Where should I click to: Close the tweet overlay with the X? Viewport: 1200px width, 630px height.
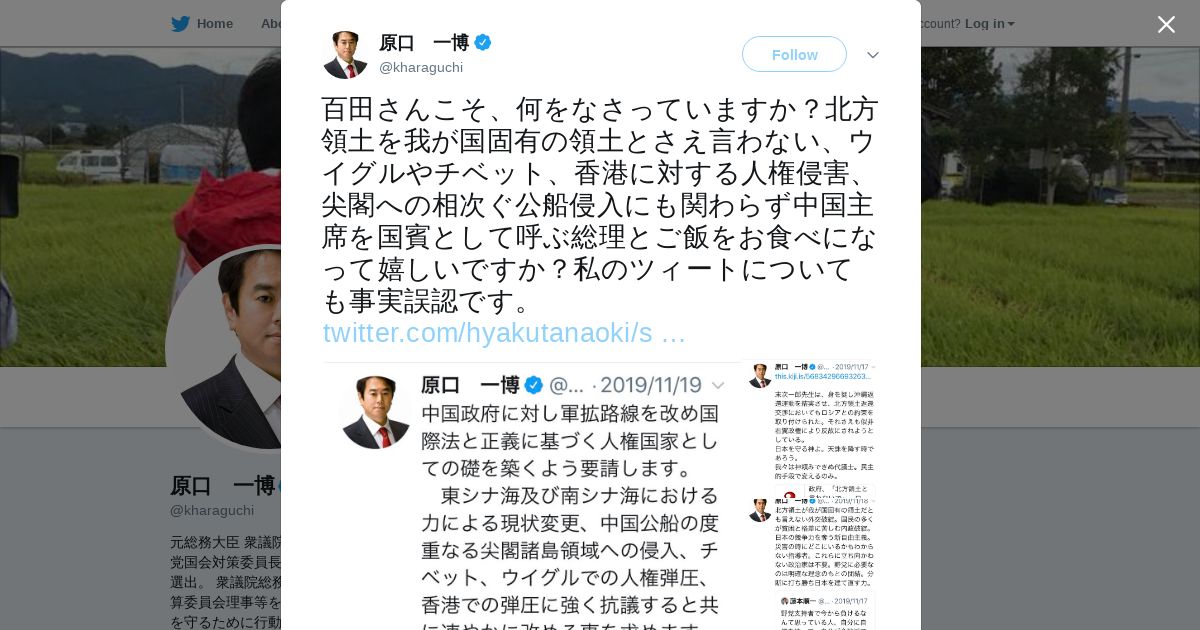tap(1166, 25)
